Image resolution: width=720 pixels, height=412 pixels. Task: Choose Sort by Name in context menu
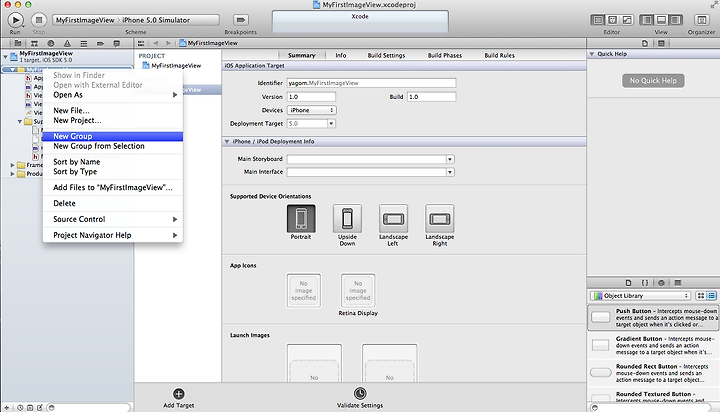coord(113,162)
